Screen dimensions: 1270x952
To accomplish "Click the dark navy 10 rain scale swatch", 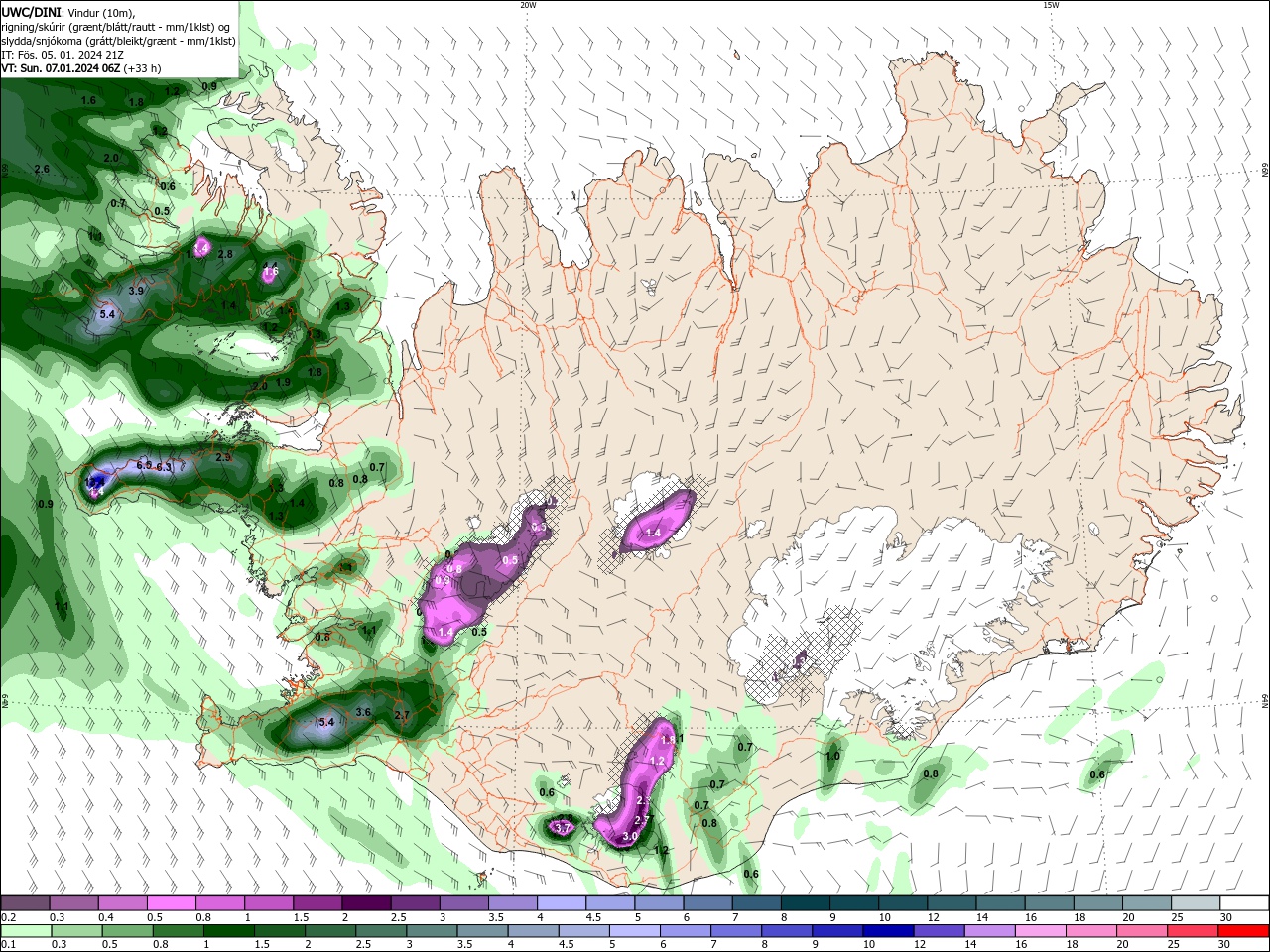I will coord(886,931).
